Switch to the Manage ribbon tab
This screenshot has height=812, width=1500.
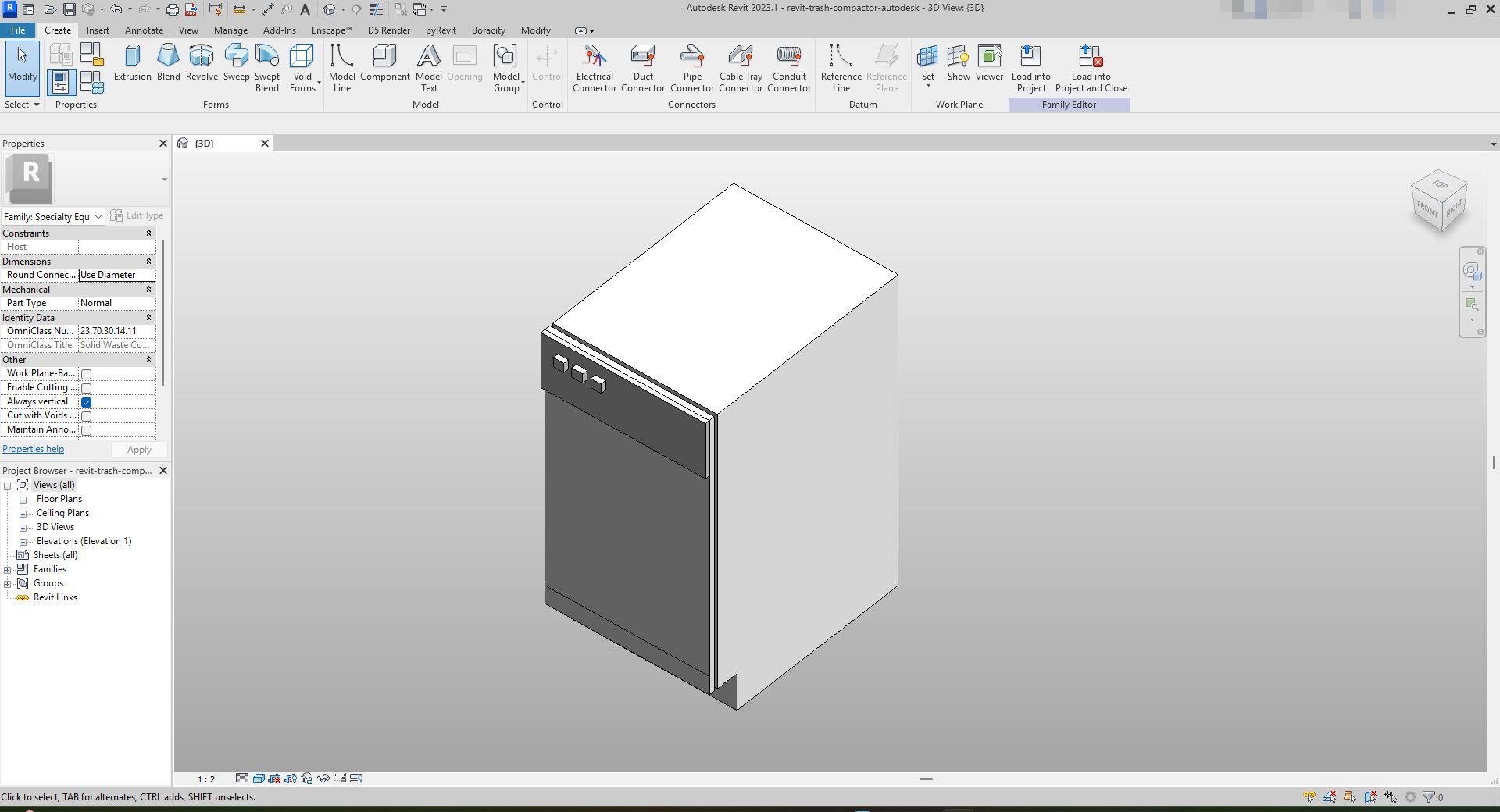[x=230, y=30]
